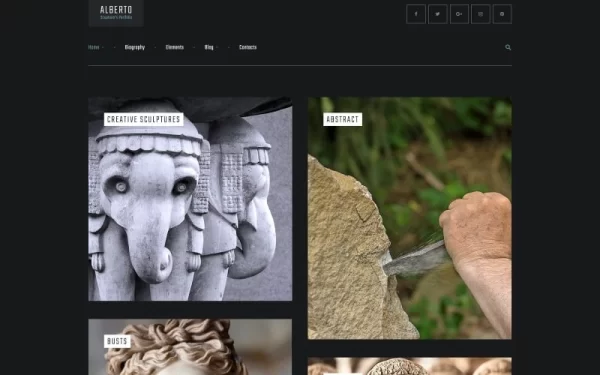Click the Creative Sculptures label
Viewport: 600px width, 375px height.
coord(143,119)
